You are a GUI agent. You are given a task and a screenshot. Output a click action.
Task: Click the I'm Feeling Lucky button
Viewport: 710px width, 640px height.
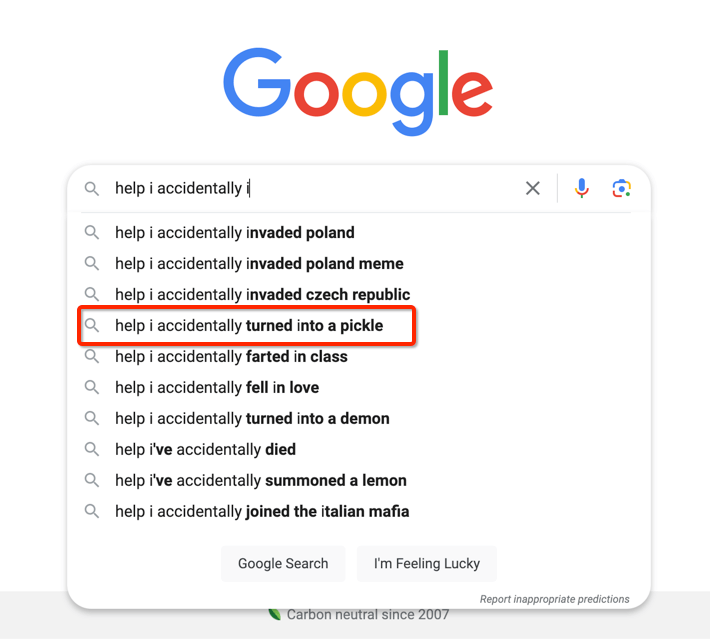427,563
